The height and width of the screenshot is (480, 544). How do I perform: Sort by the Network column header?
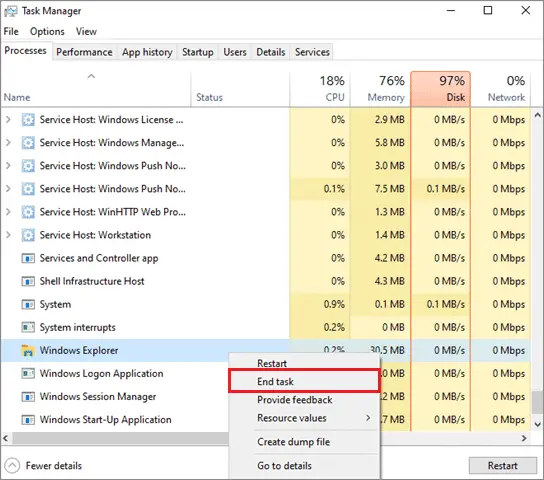pos(501,89)
